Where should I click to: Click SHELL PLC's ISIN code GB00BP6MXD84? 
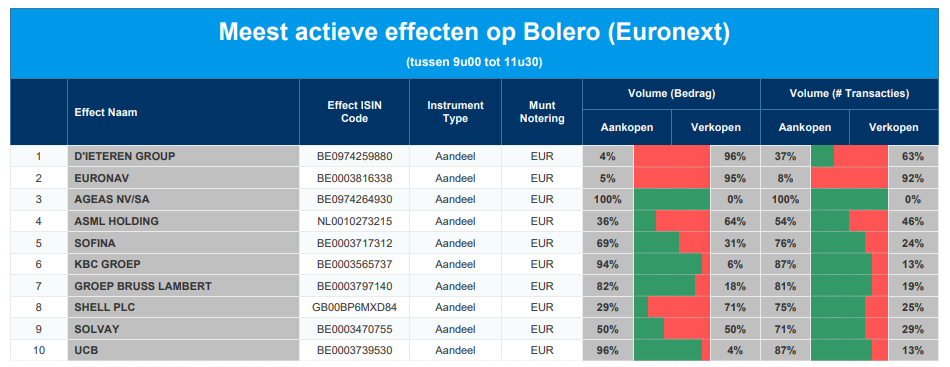pos(354,307)
